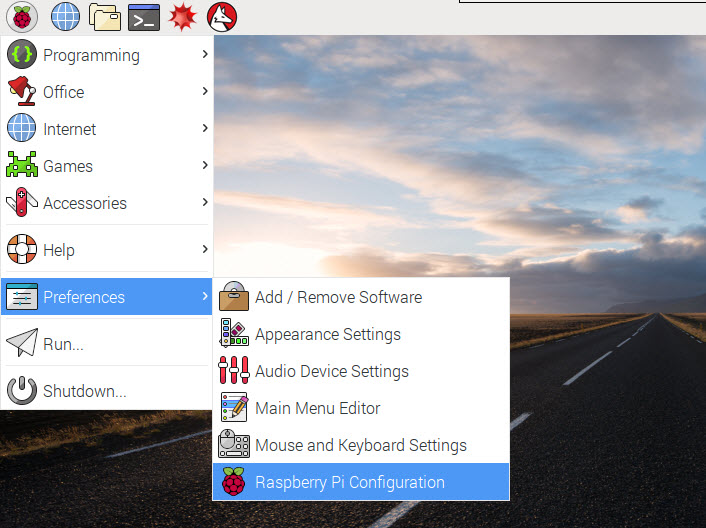The height and width of the screenshot is (528, 706).
Task: Expand the Office submenu arrow
Action: tap(205, 91)
